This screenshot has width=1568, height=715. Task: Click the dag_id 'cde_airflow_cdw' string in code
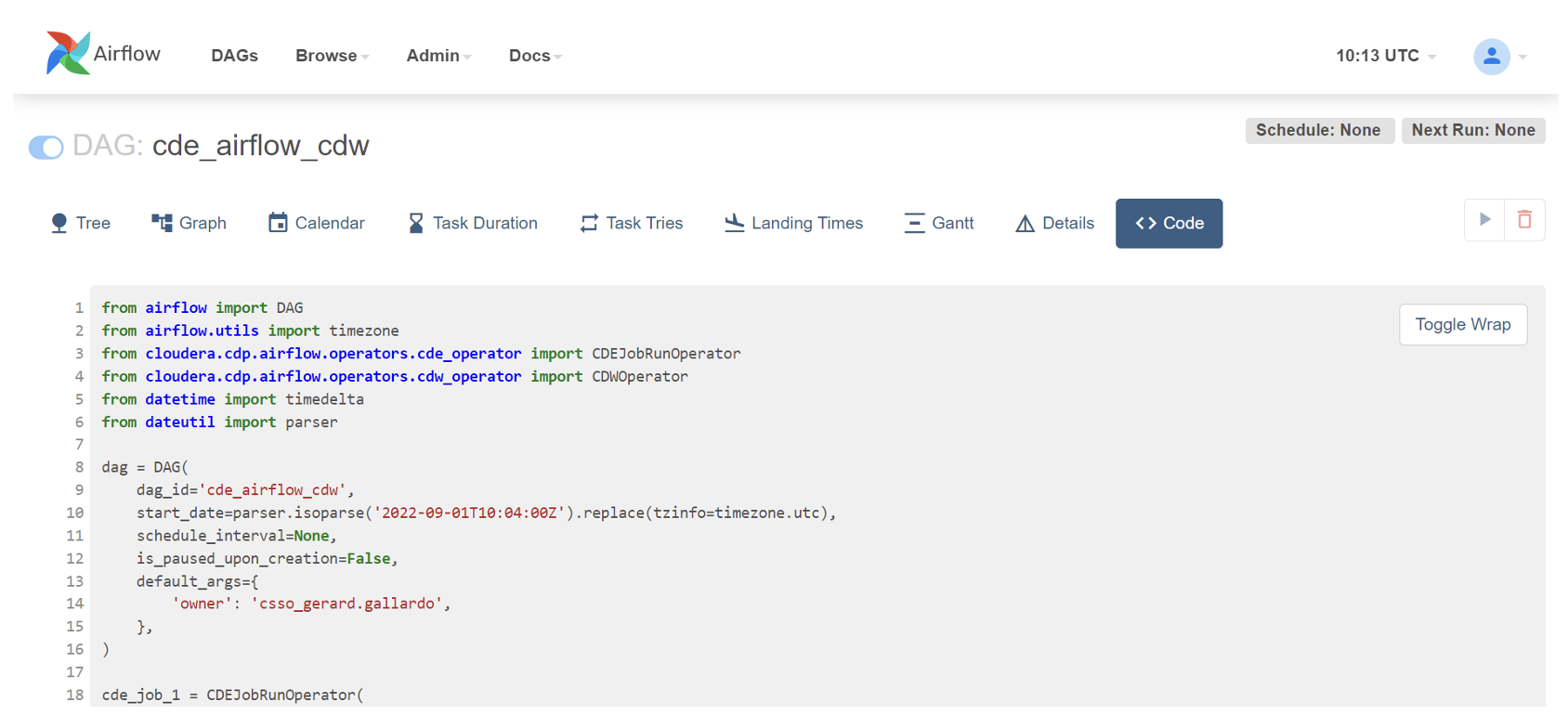pos(272,490)
